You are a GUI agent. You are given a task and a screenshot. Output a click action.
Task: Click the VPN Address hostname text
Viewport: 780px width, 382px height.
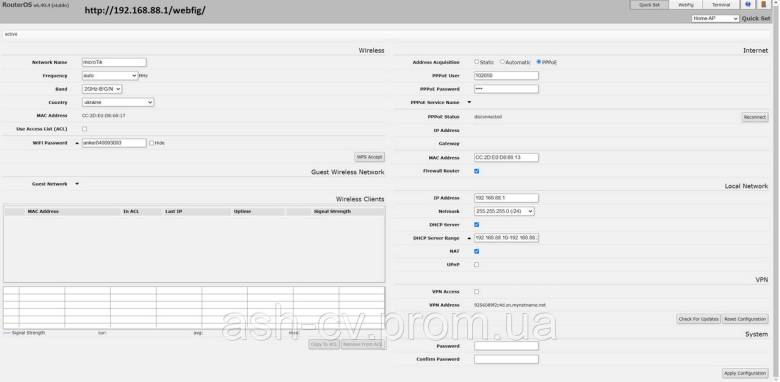[510, 305]
